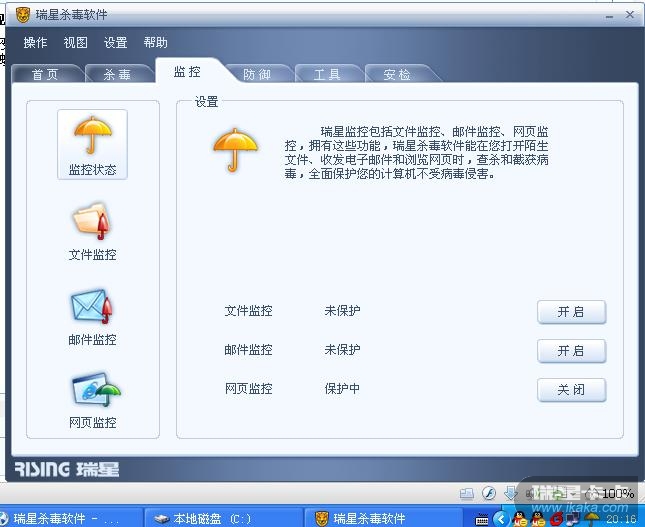Click the keyboard language bar icon

pyautogui.click(x=482, y=520)
